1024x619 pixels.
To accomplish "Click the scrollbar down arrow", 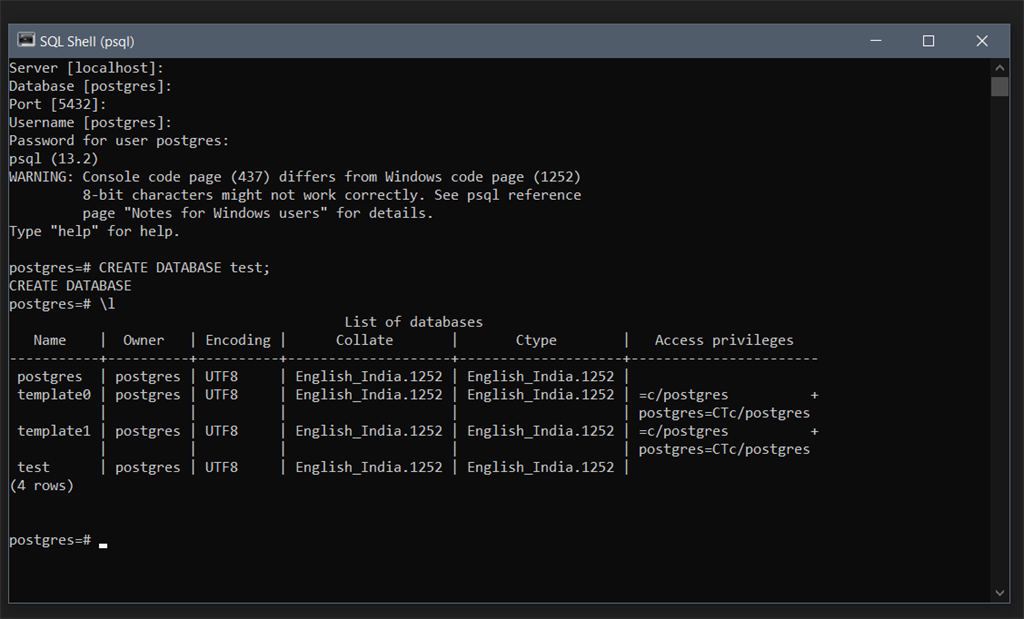I will click(1000, 592).
